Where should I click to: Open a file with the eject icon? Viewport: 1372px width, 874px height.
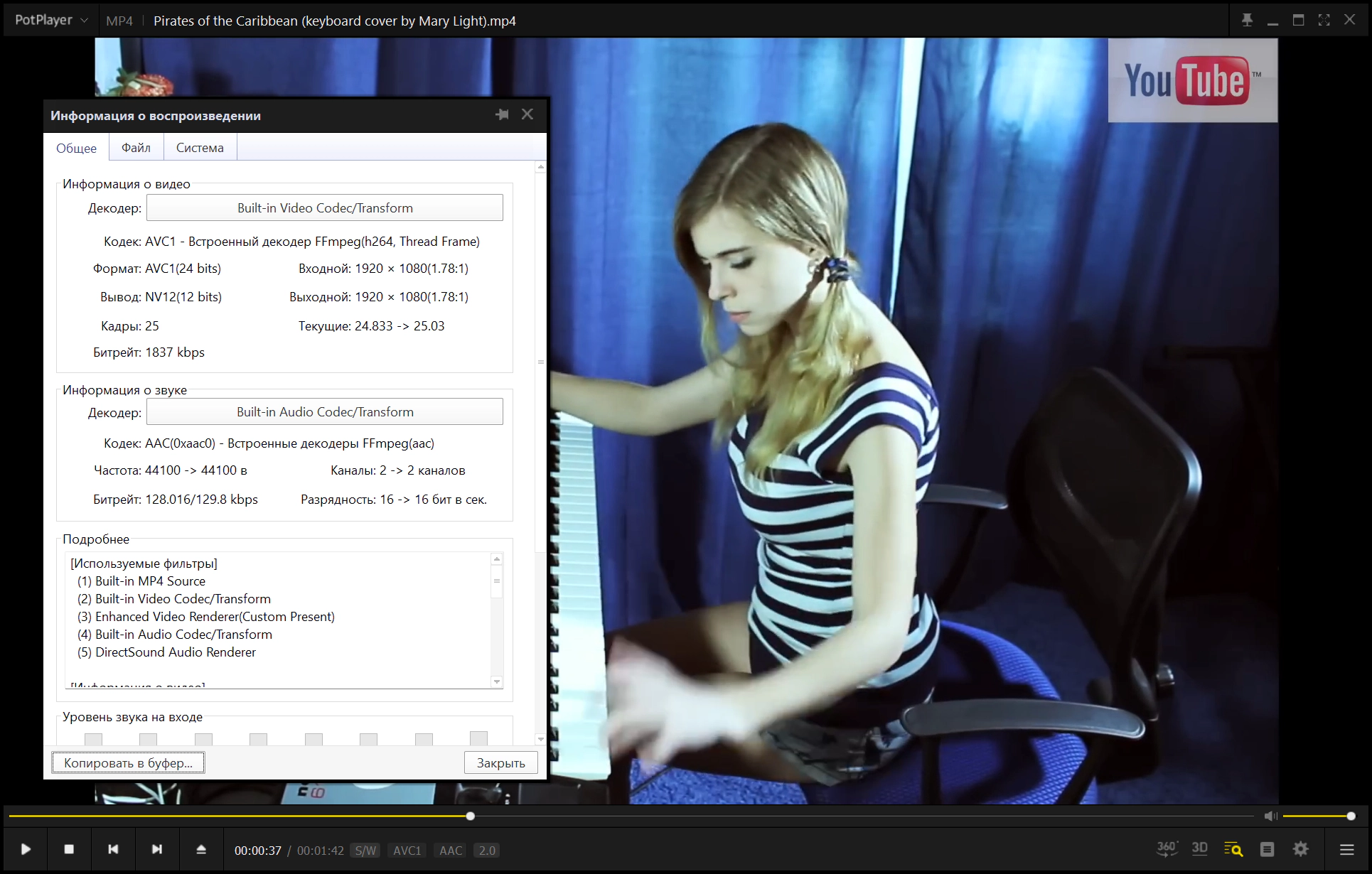pos(201,849)
